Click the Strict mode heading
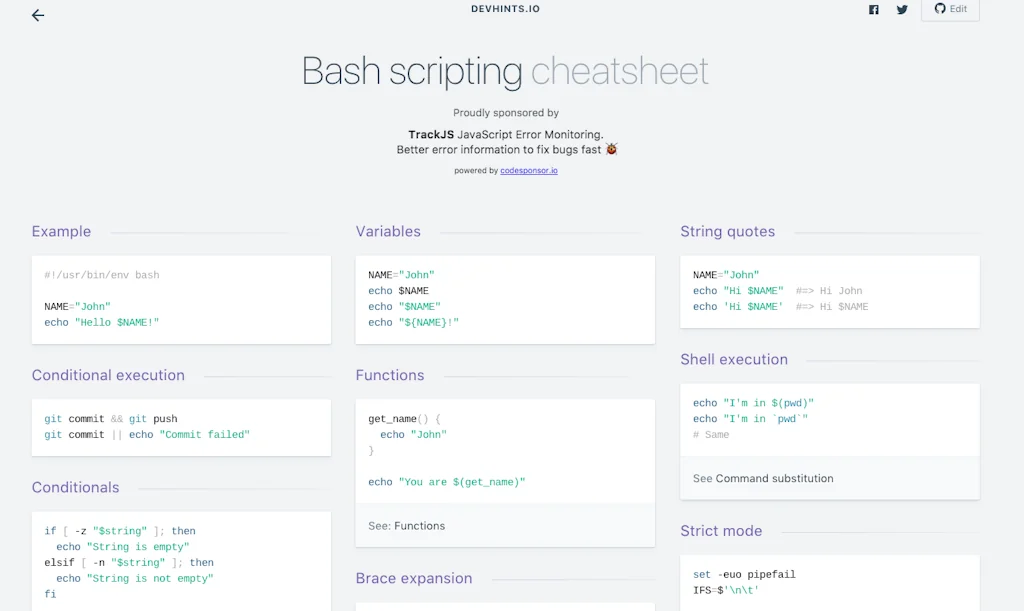Screen dimensions: 1024x611 tap(721, 532)
